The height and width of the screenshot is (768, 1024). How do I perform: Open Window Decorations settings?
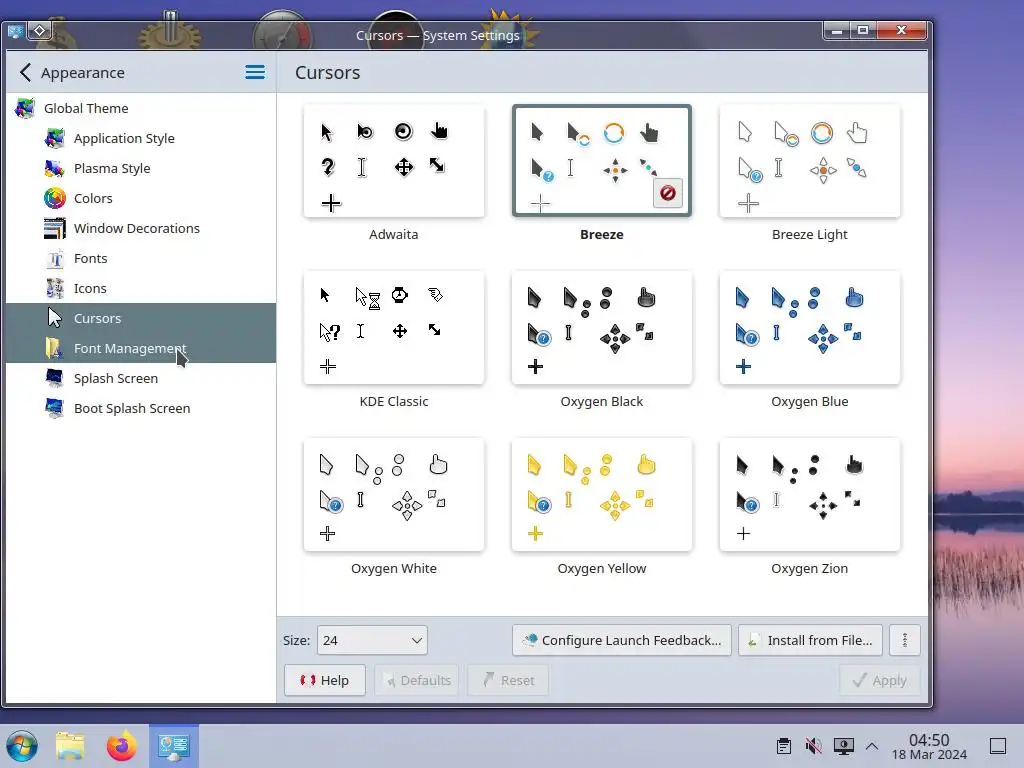[141, 229]
